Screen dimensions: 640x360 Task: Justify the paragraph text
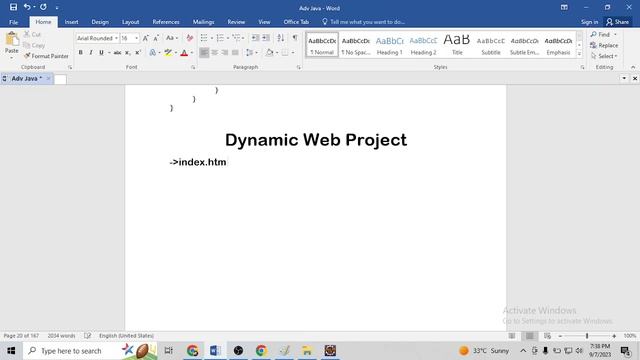point(235,53)
